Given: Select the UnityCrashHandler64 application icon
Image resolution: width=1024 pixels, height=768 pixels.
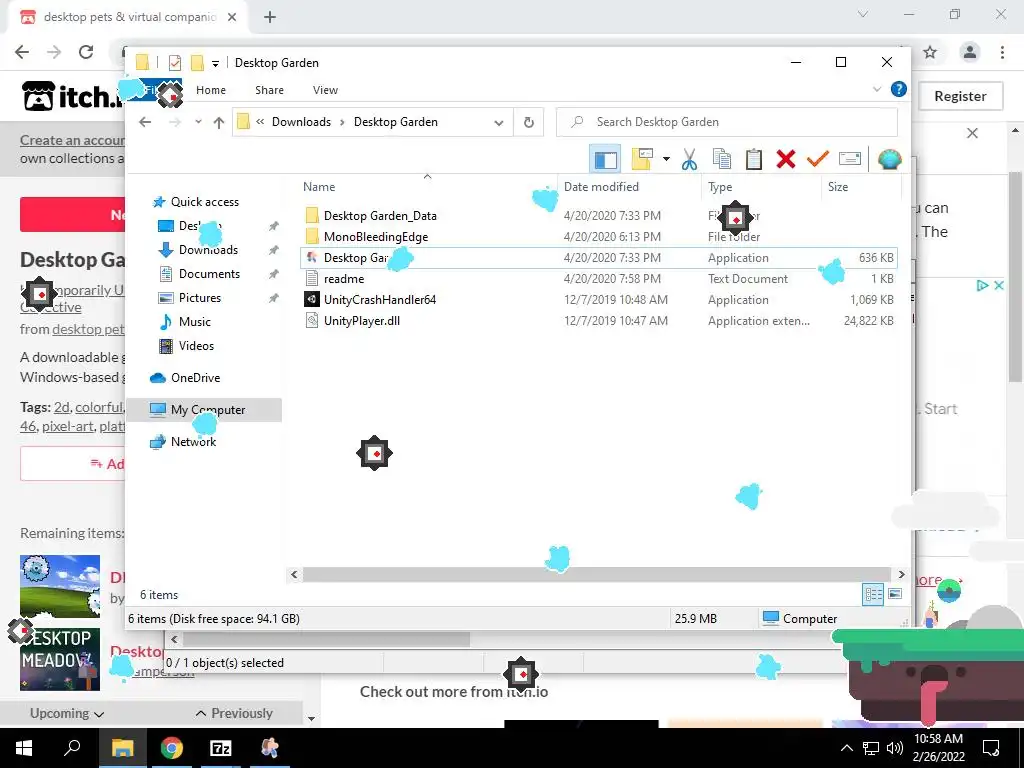Looking at the screenshot, I should click(312, 300).
